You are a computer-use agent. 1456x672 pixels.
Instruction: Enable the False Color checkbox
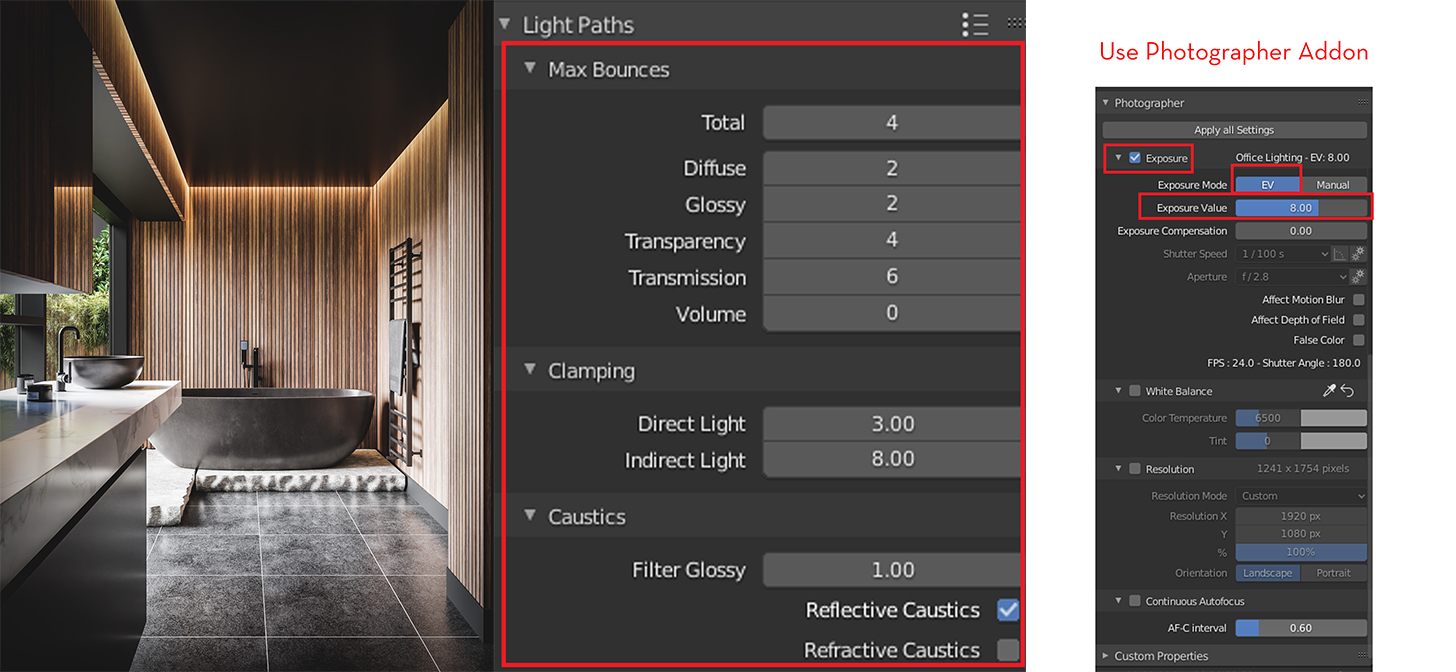click(1359, 340)
